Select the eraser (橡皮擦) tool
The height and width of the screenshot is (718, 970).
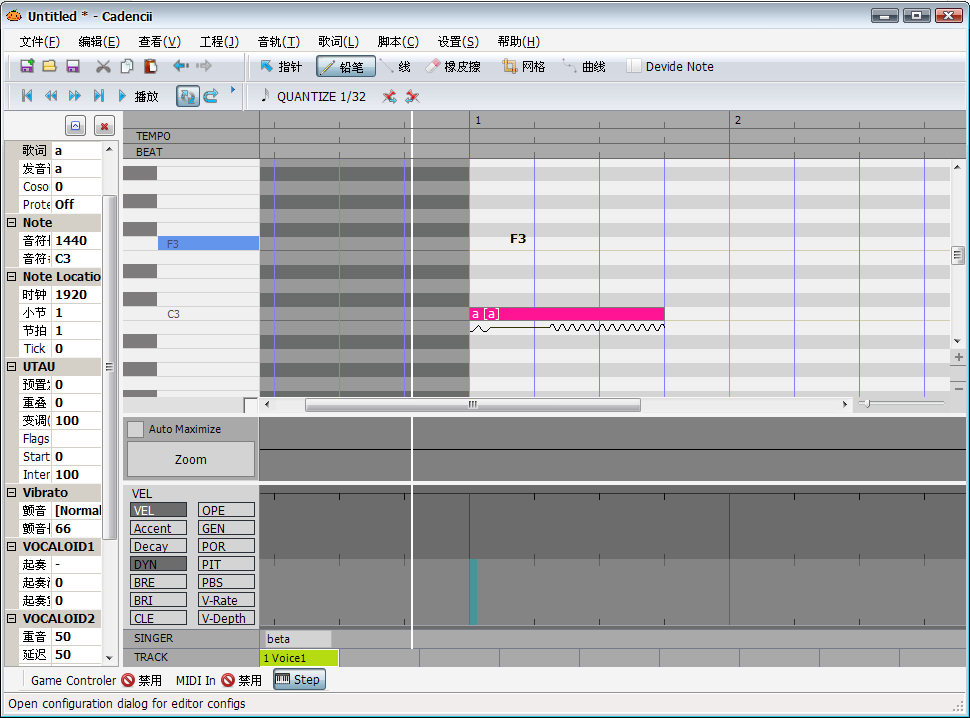click(x=453, y=67)
